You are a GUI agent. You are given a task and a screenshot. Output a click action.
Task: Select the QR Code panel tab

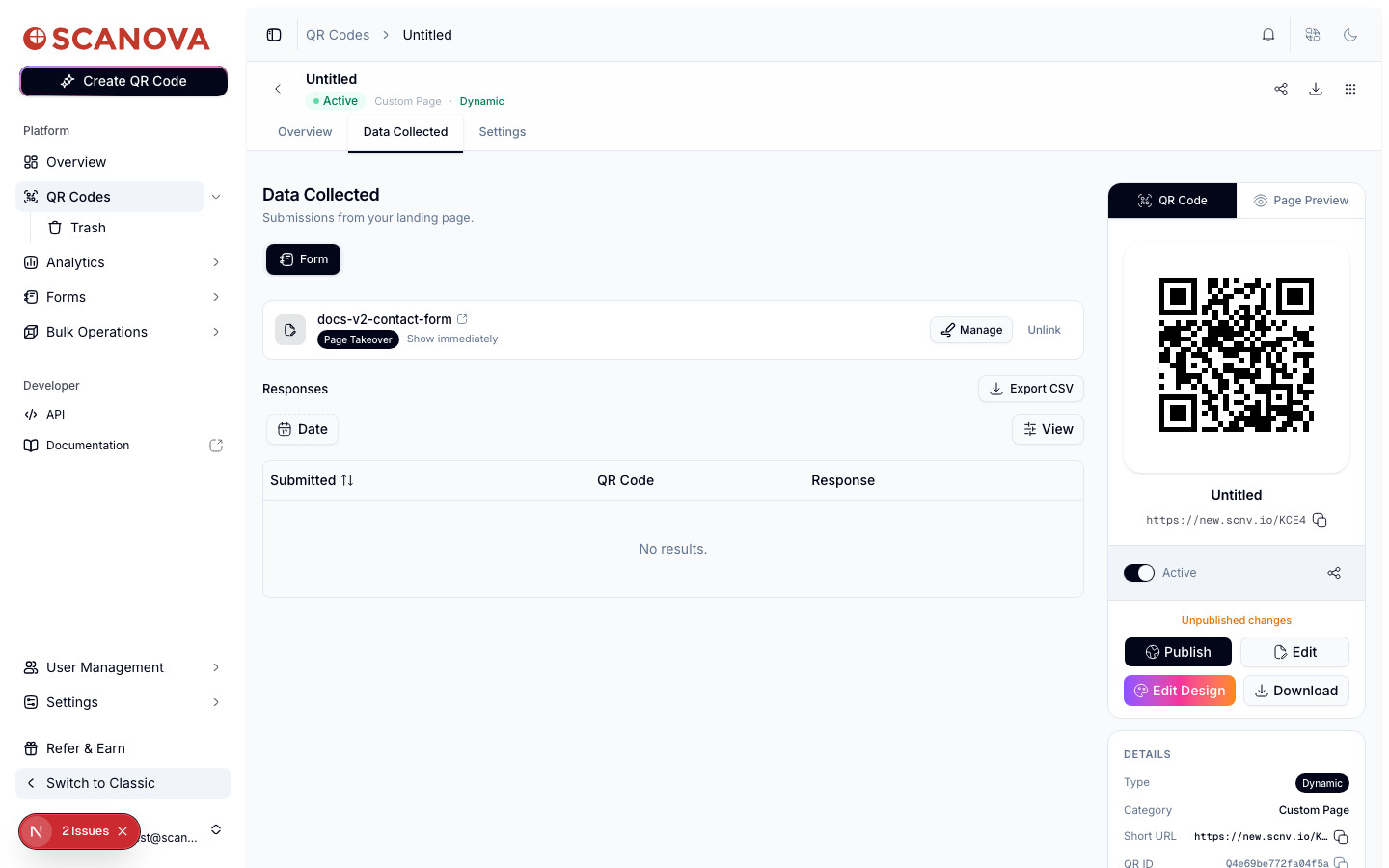point(1172,201)
